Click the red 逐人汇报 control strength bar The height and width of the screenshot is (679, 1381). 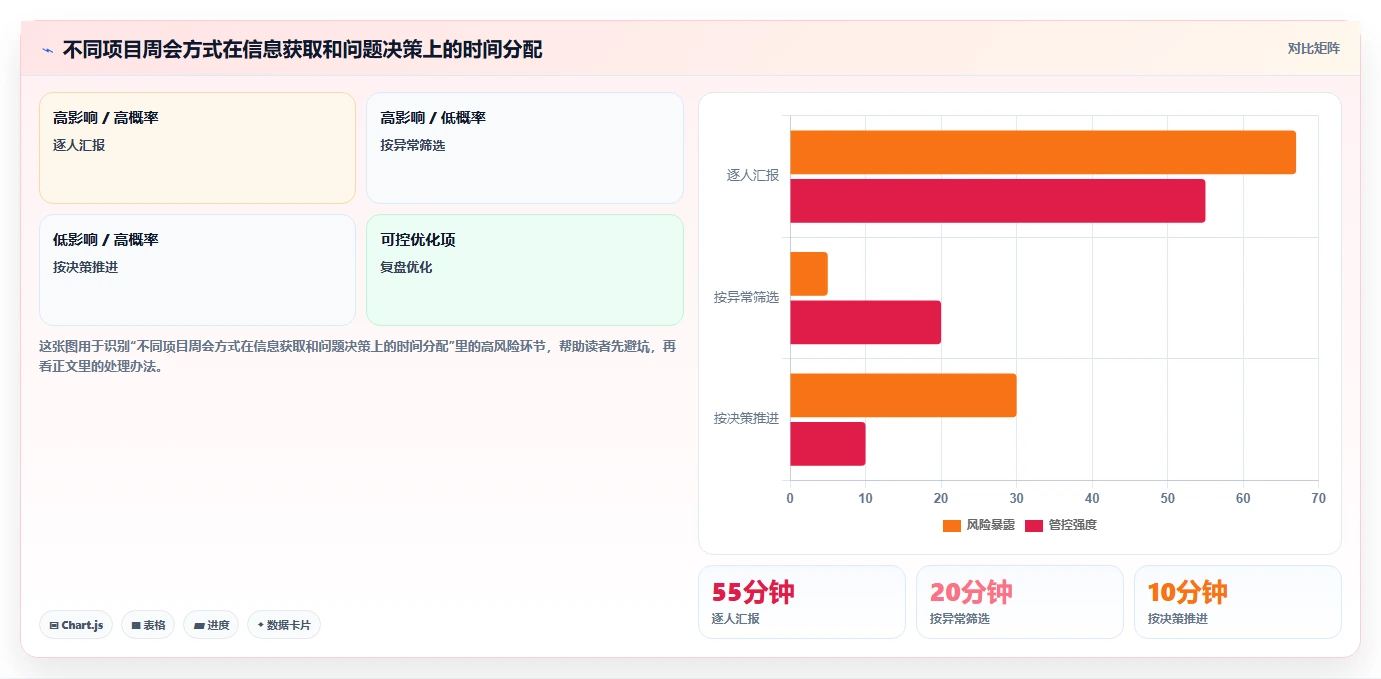pos(998,201)
